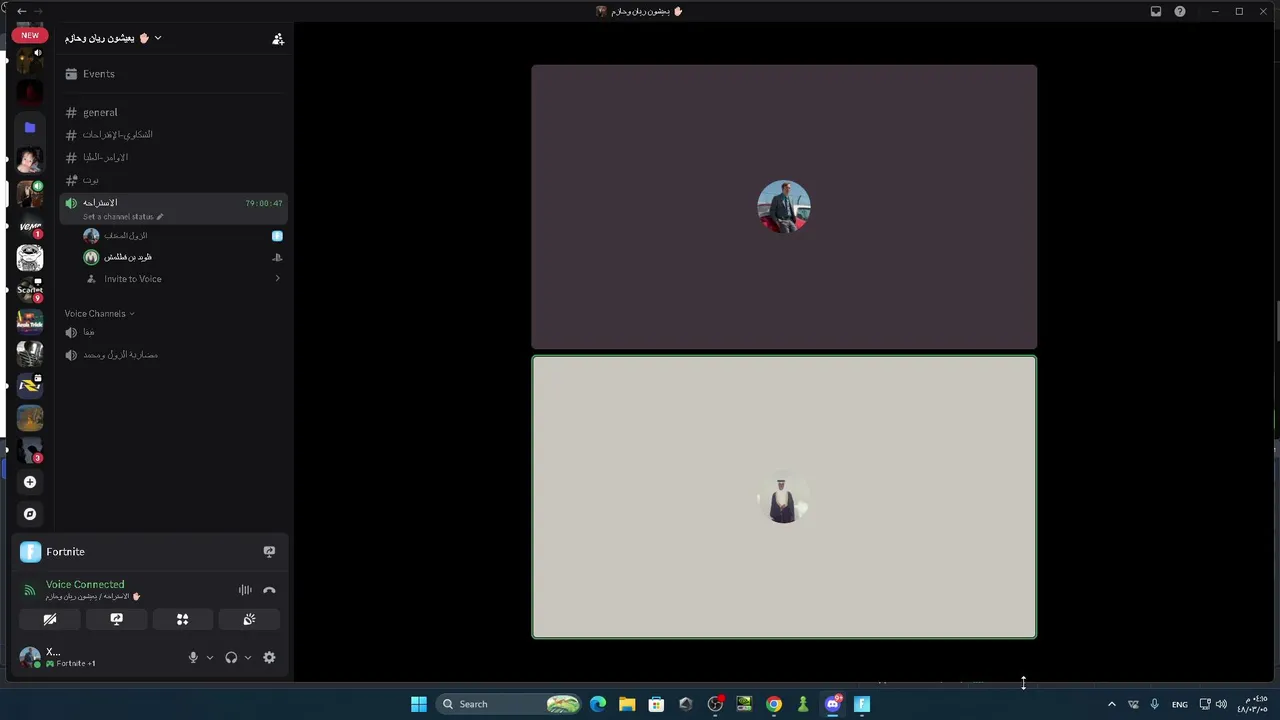Open microphone input options arrow
The width and height of the screenshot is (1280, 720).
pos(209,657)
